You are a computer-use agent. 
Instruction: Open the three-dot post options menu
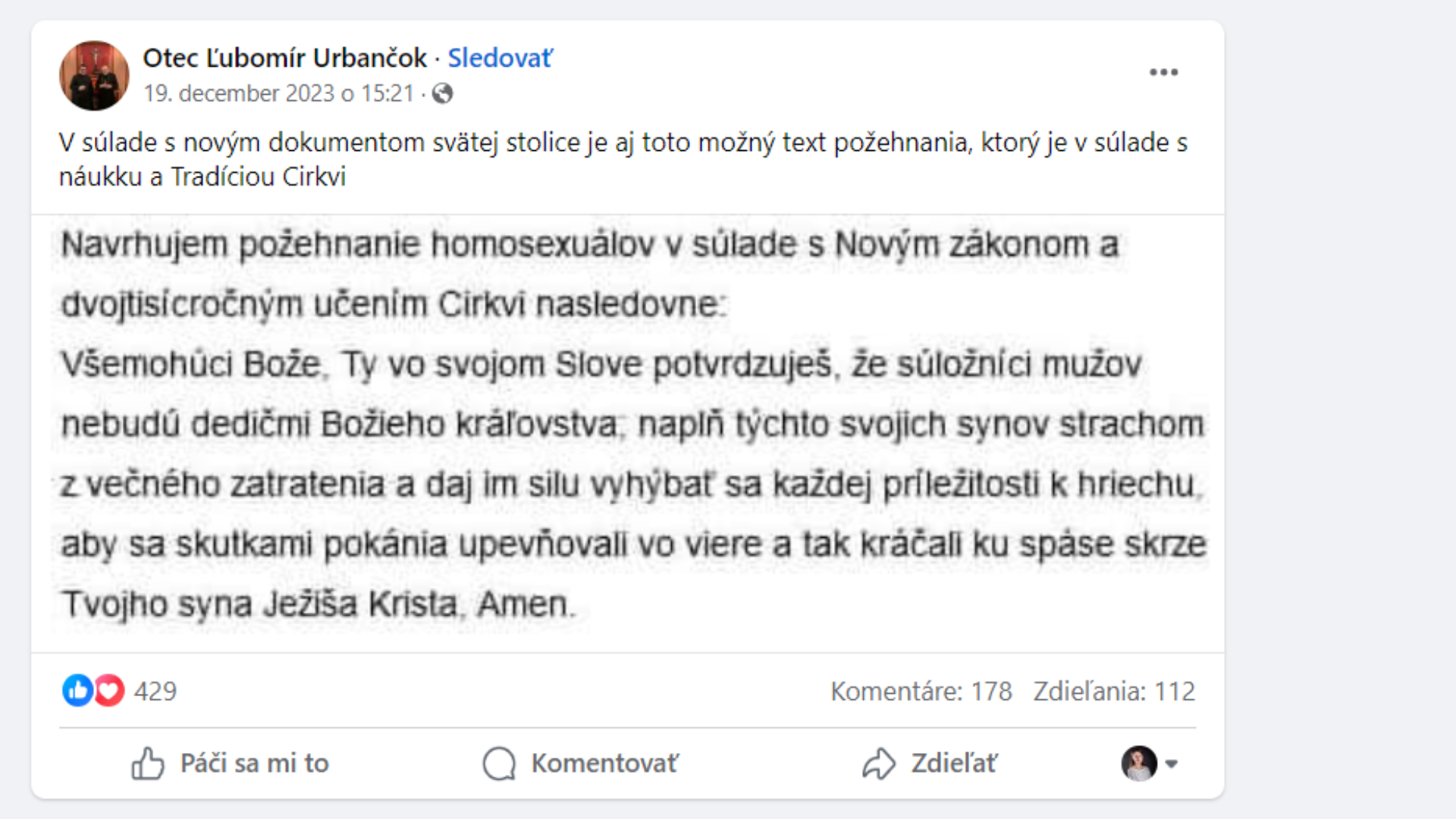pos(1163,73)
